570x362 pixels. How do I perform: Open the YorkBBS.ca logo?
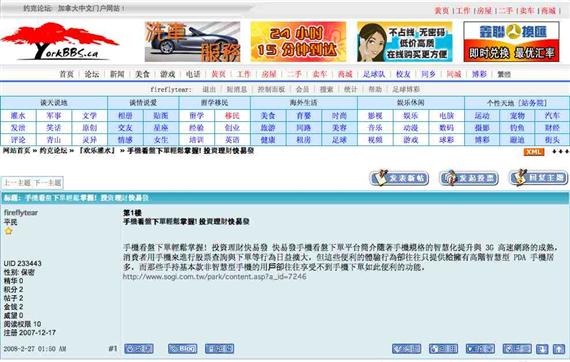pos(59,41)
